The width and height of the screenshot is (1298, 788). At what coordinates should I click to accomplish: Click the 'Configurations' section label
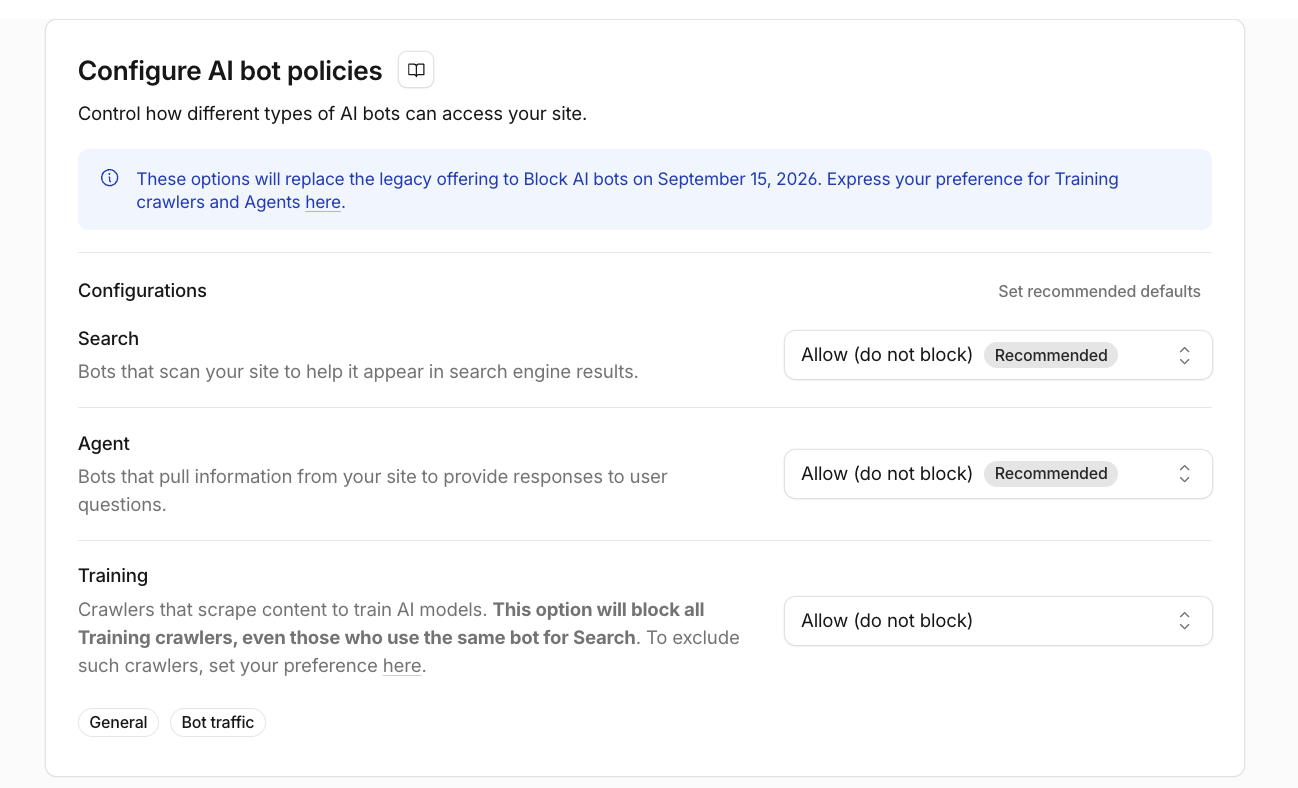(142, 291)
